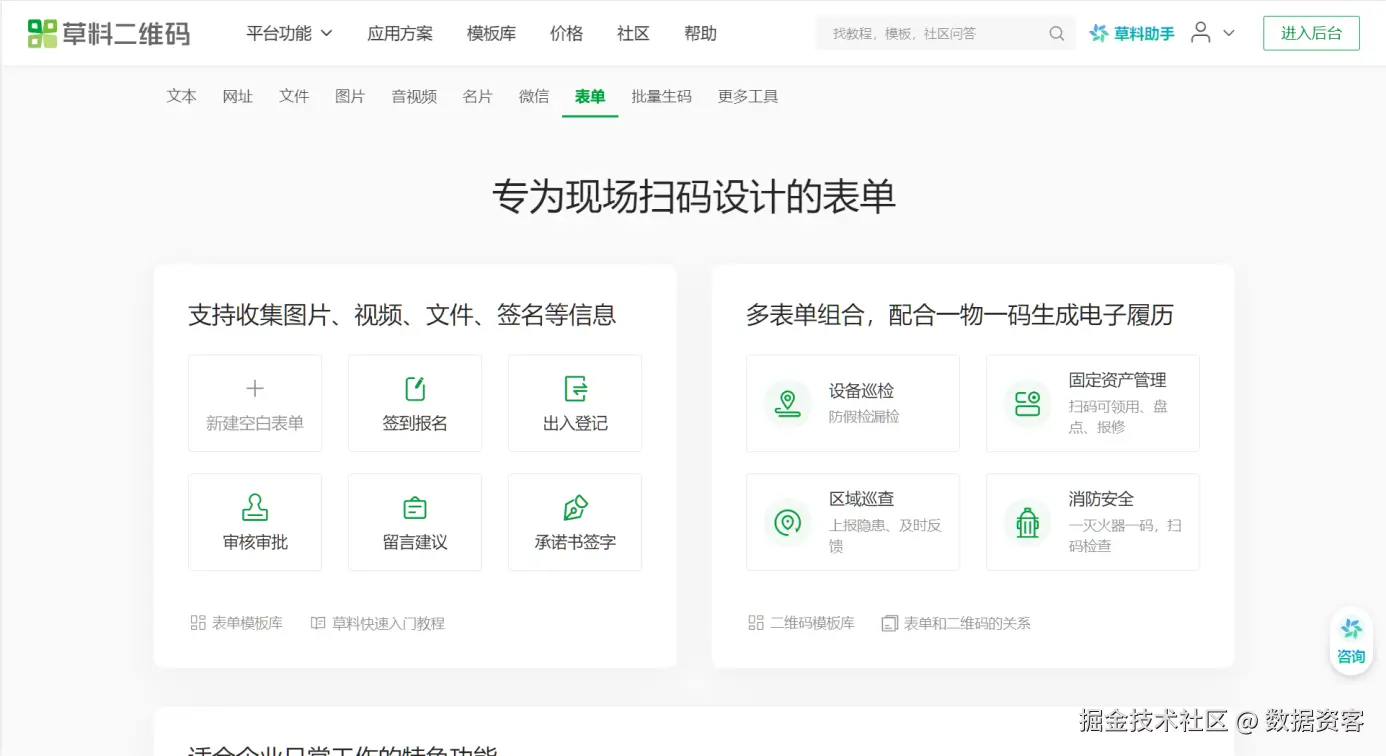This screenshot has width=1386, height=756.
Task: Open the 帮助 menu item
Action: [700, 33]
